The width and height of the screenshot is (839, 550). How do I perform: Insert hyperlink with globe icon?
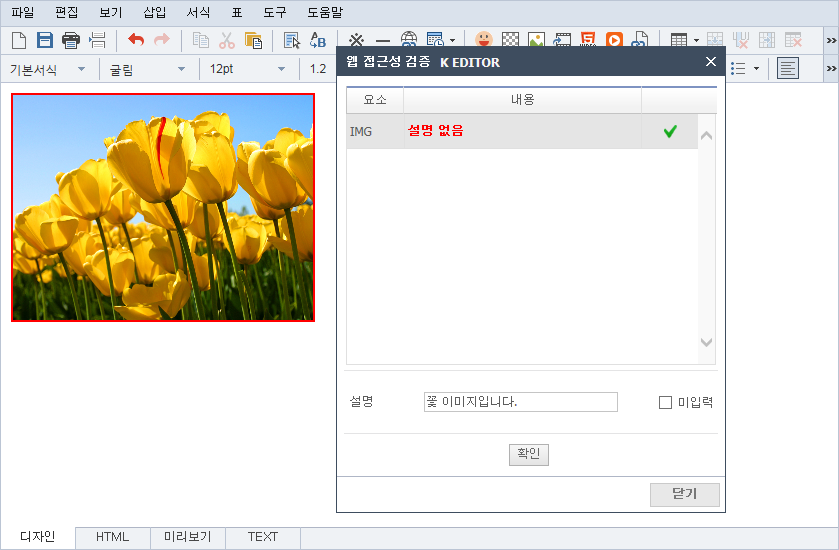point(409,39)
